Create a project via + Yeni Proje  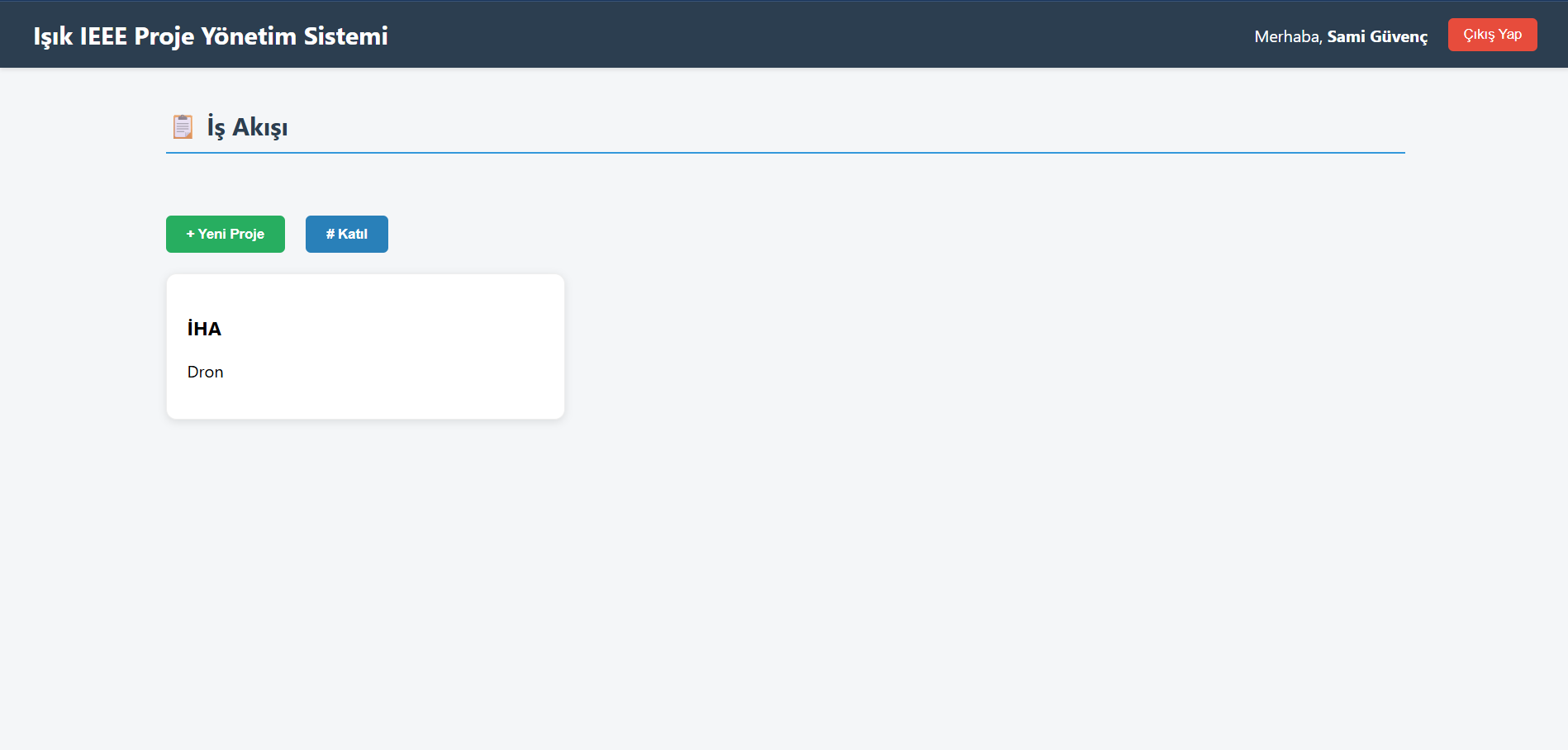(226, 234)
